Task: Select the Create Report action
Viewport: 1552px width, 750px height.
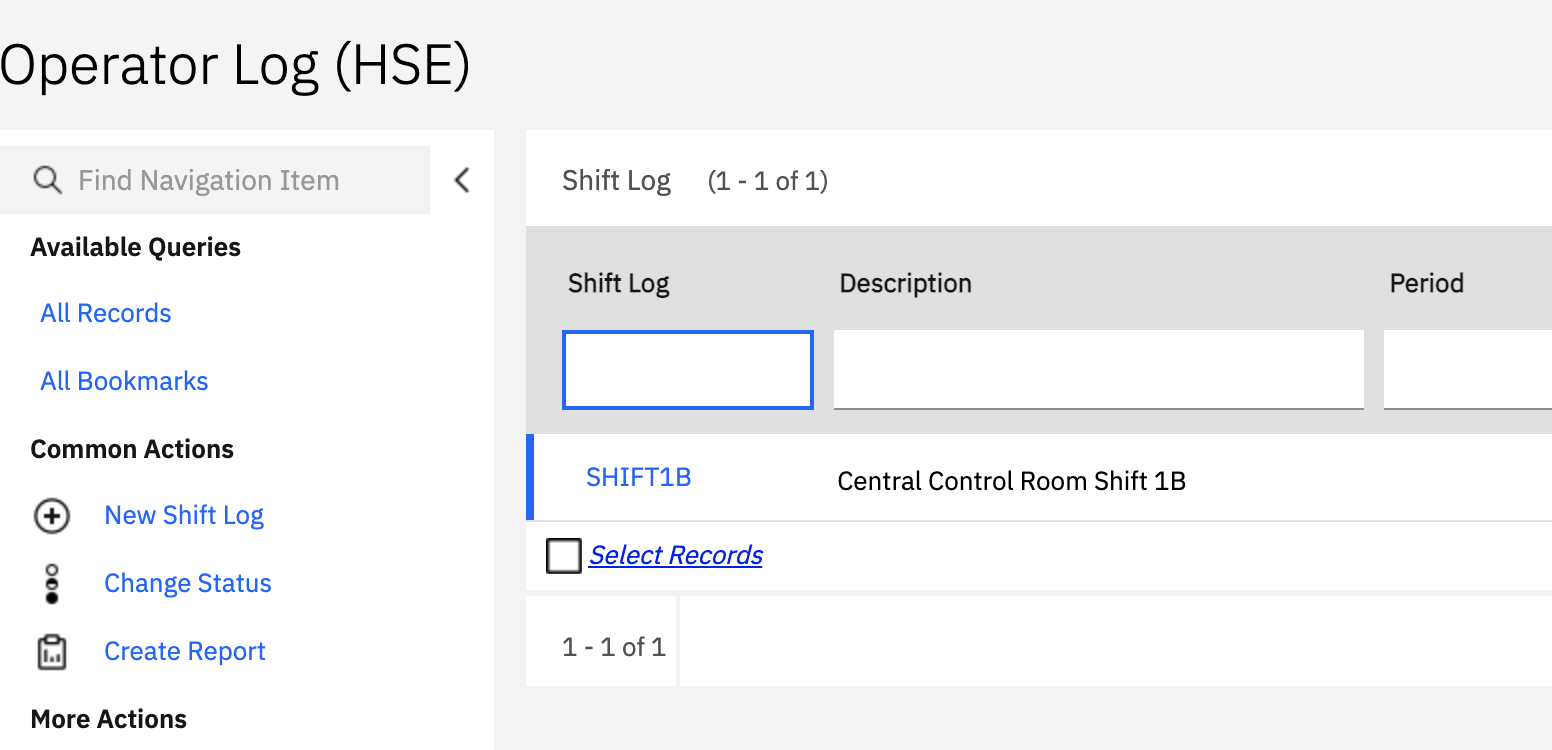Action: (x=185, y=651)
